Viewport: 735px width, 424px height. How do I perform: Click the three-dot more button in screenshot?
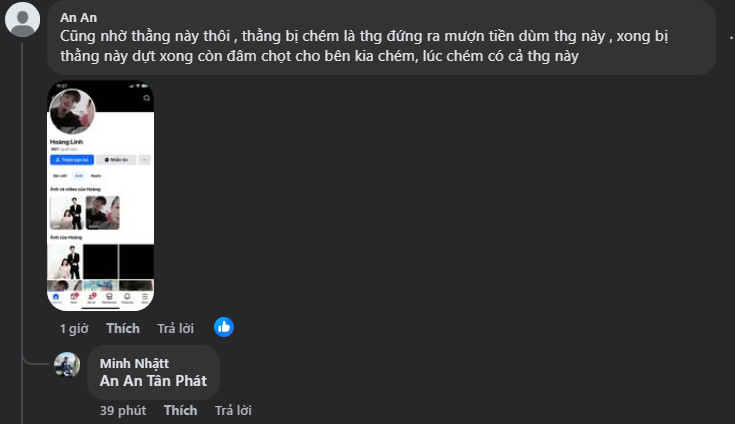pyautogui.click(x=145, y=160)
